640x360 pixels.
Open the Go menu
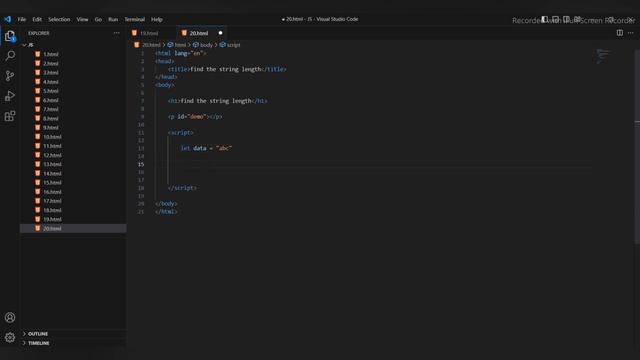coord(98,19)
